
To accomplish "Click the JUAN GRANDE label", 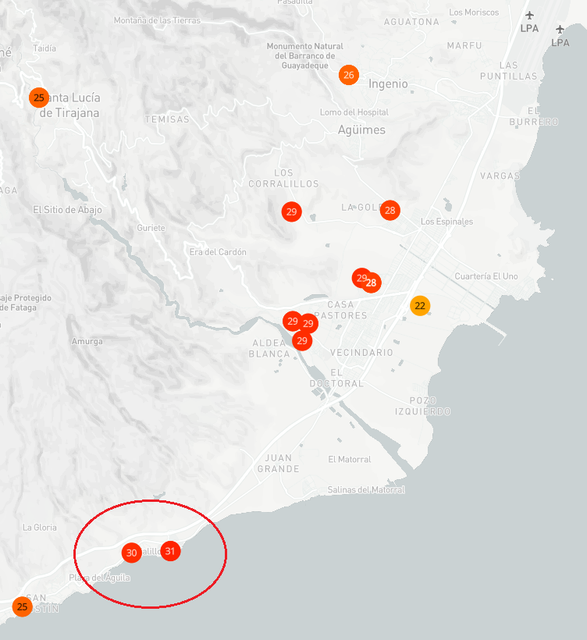I will coord(278,463).
